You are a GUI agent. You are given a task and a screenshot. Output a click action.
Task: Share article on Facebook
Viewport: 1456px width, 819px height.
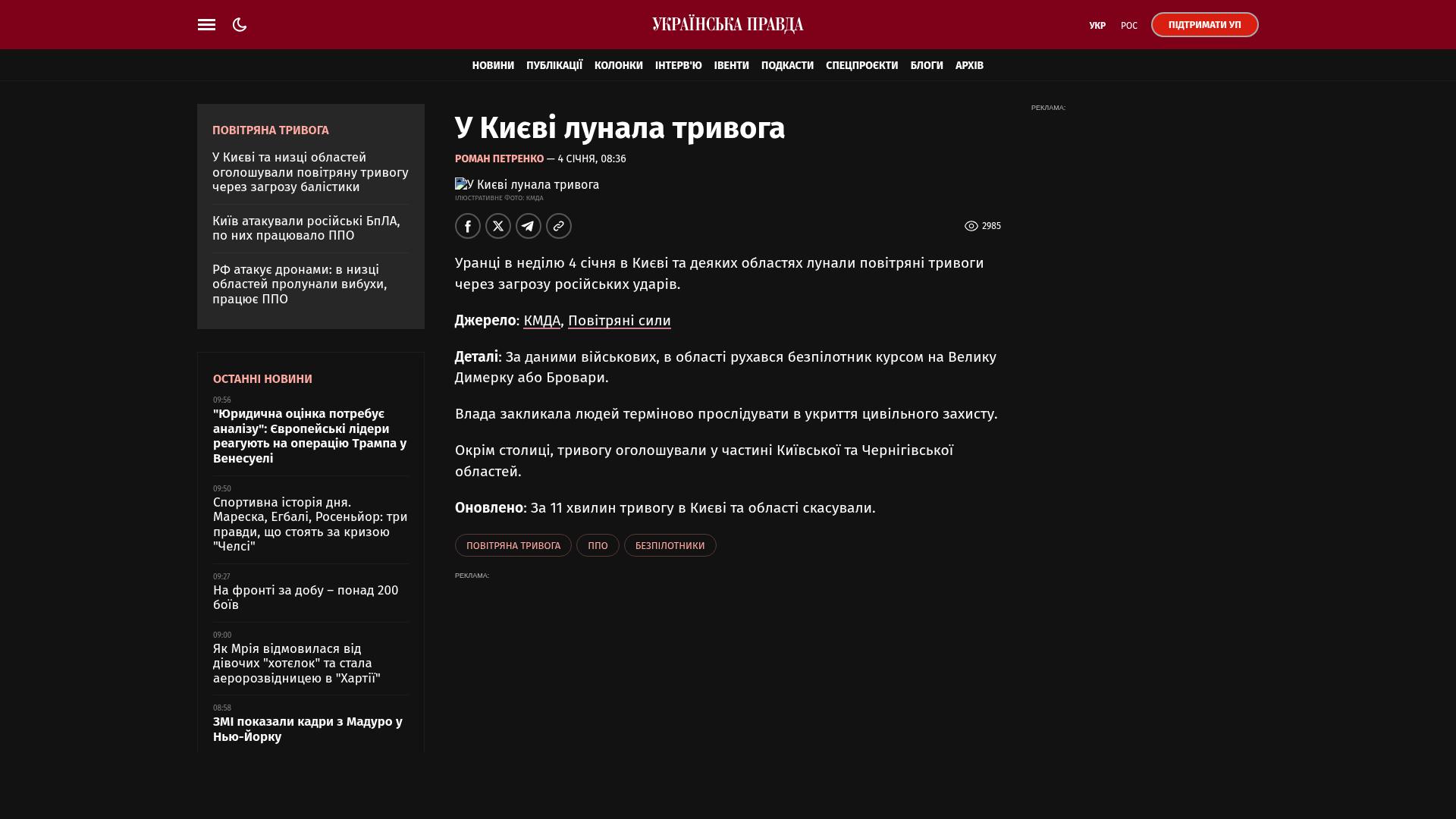point(468,226)
